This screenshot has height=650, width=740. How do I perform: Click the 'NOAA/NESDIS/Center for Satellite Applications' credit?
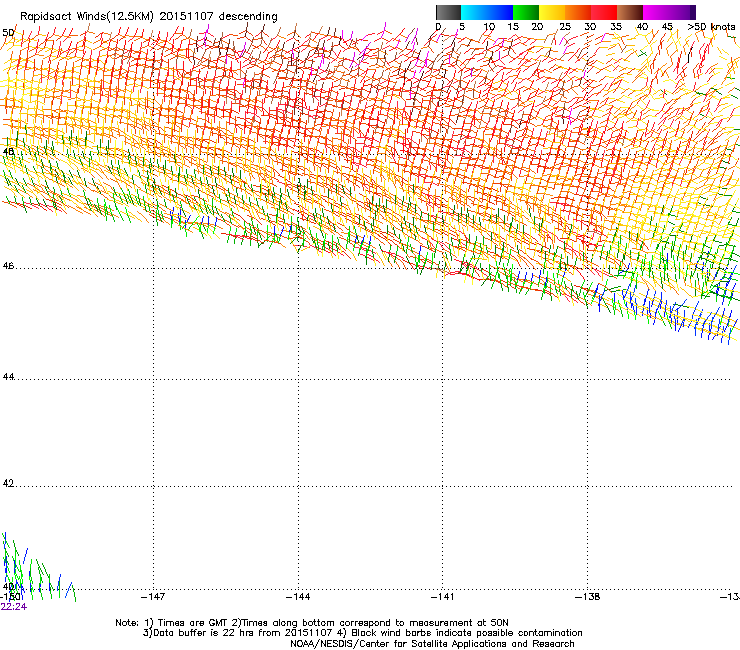pos(400,644)
